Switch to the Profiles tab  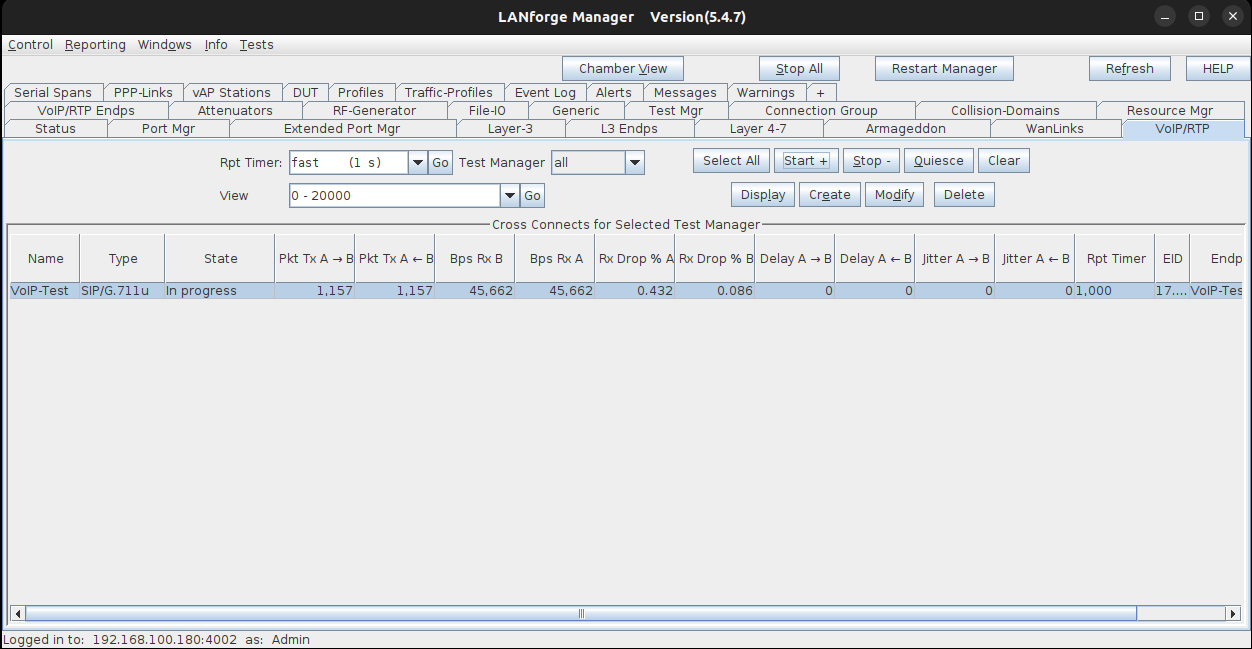(x=361, y=92)
